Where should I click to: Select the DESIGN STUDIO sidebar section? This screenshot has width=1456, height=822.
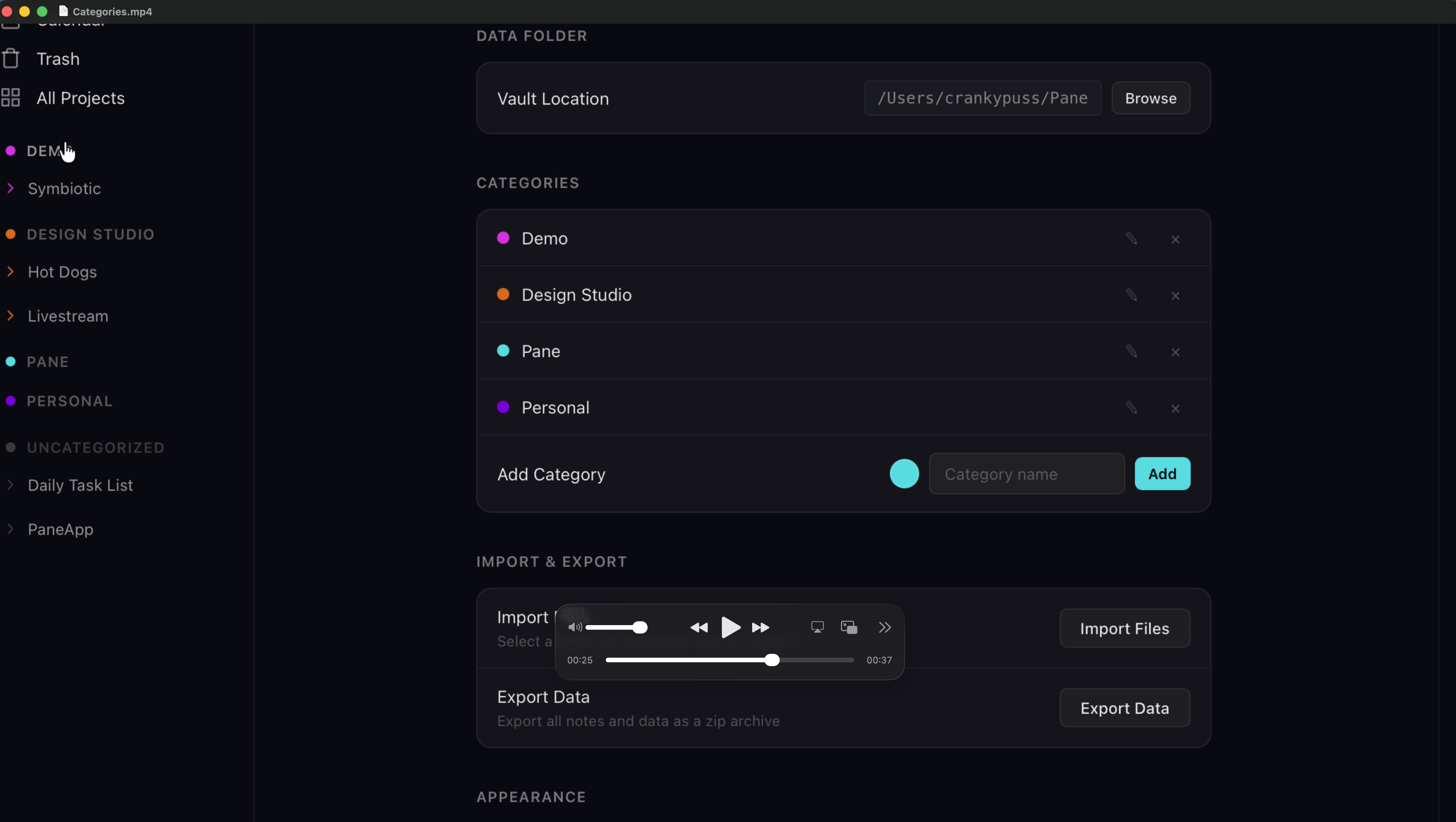(x=90, y=234)
